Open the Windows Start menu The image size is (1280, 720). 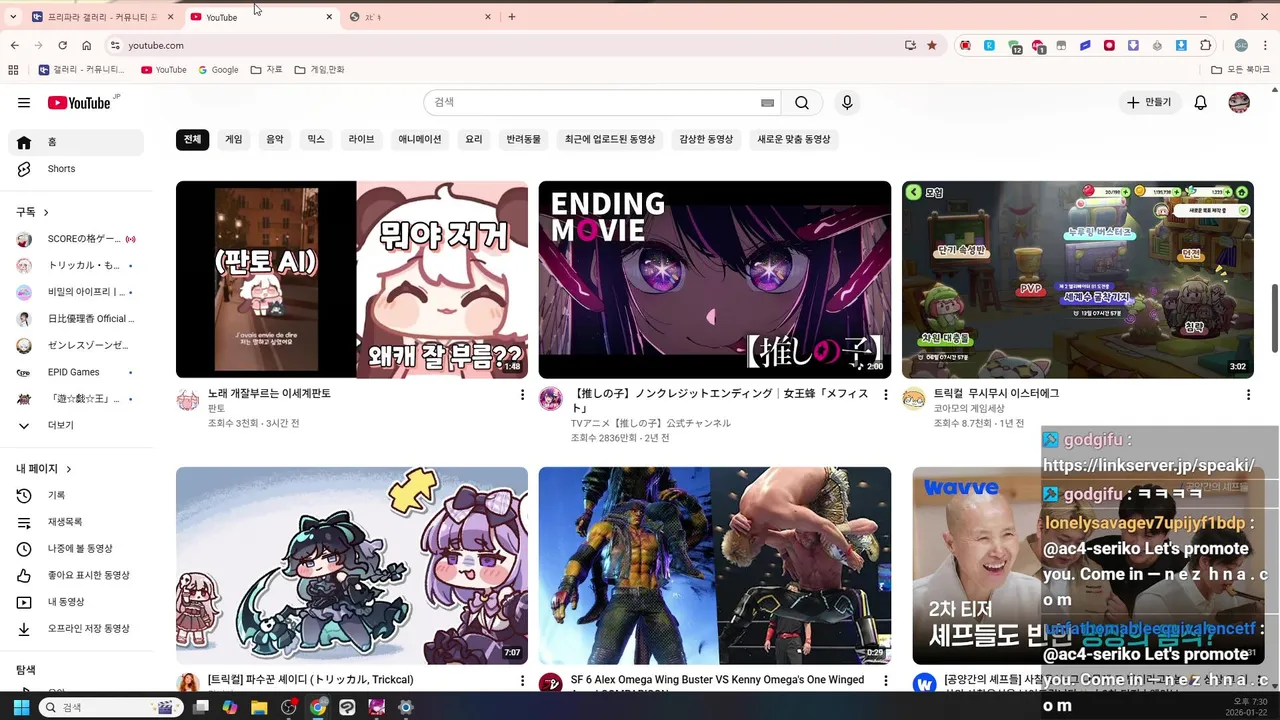(21, 707)
